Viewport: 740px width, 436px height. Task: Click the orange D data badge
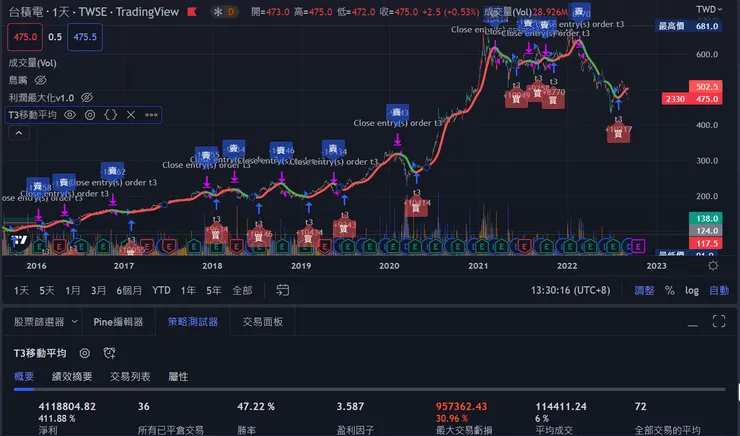pyautogui.click(x=231, y=12)
